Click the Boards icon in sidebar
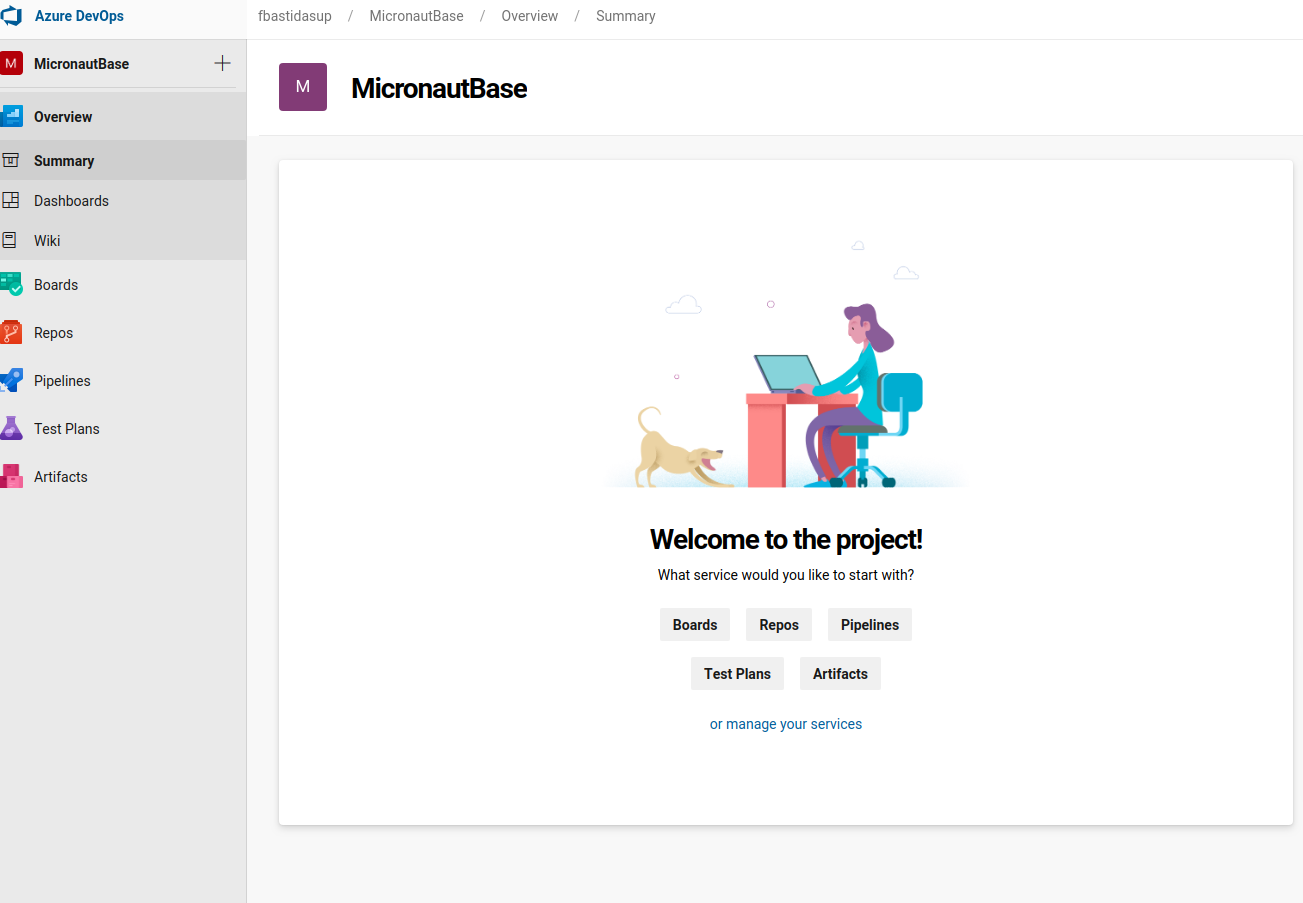The image size is (1303, 903). click(x=11, y=284)
